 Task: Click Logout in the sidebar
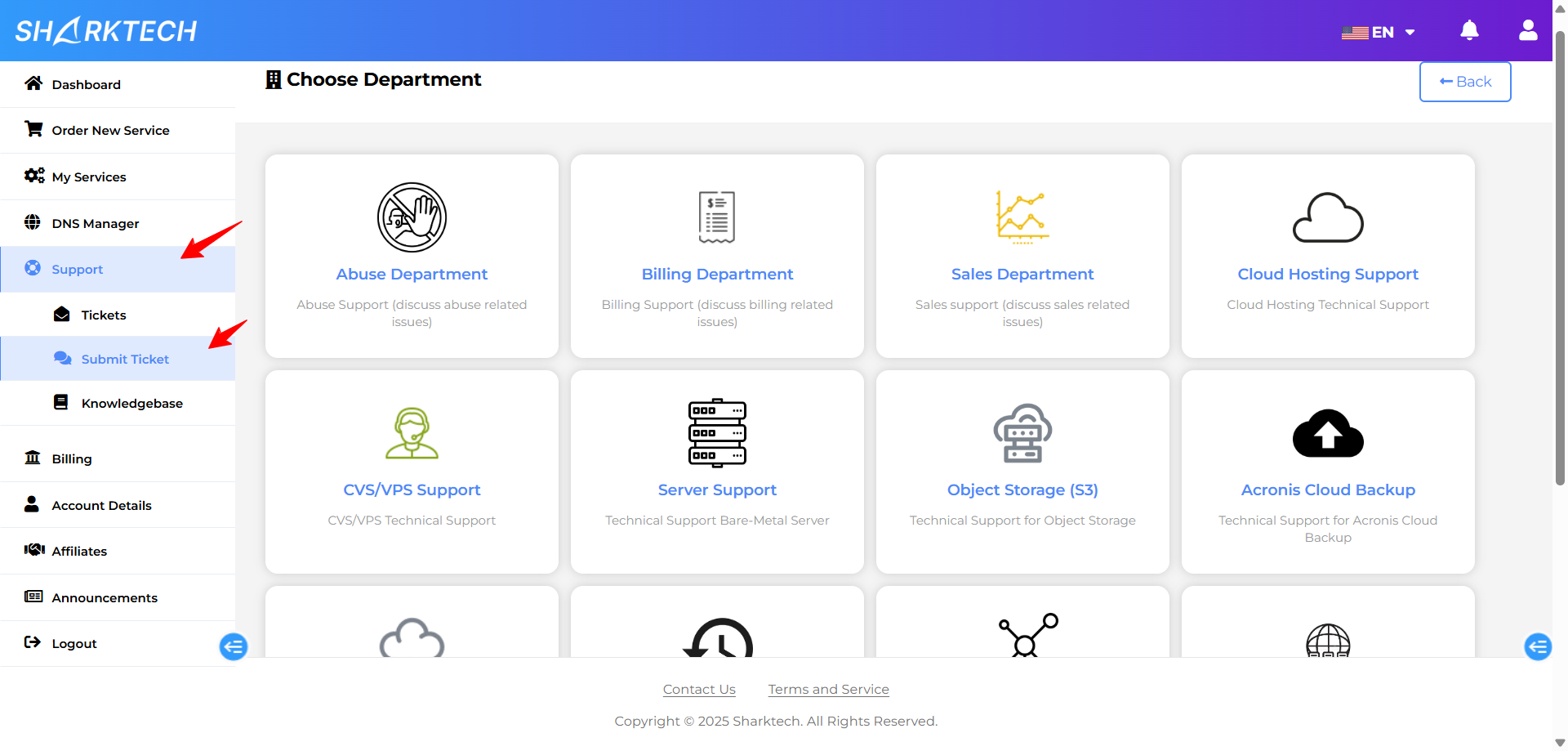pos(118,643)
